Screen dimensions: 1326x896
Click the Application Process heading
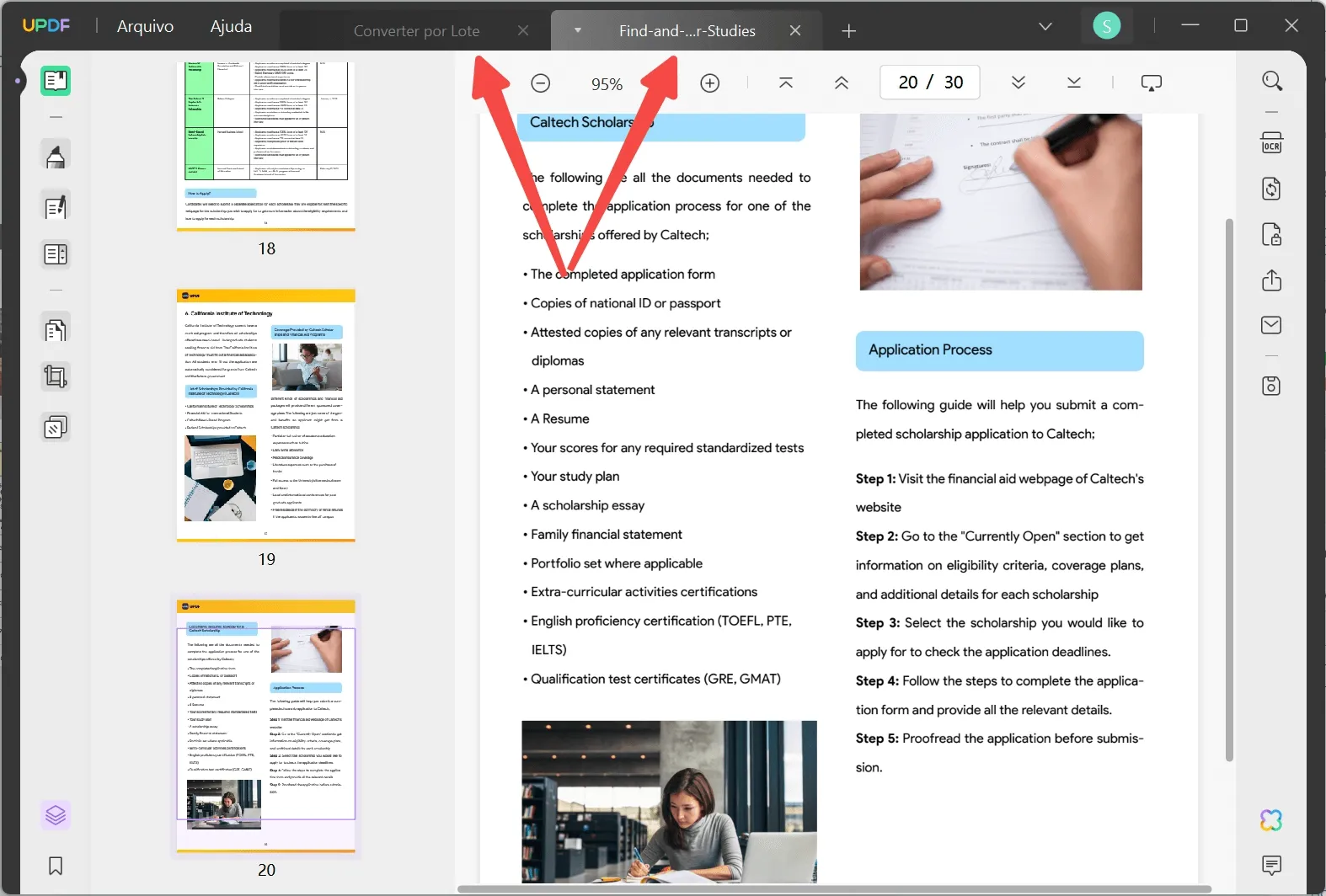click(930, 350)
